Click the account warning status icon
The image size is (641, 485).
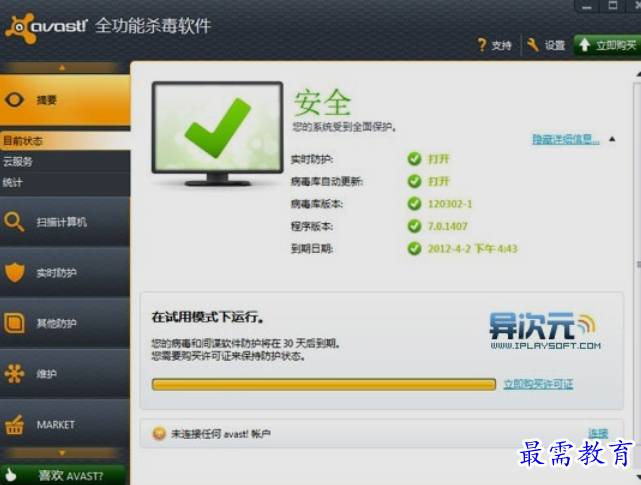click(x=159, y=433)
